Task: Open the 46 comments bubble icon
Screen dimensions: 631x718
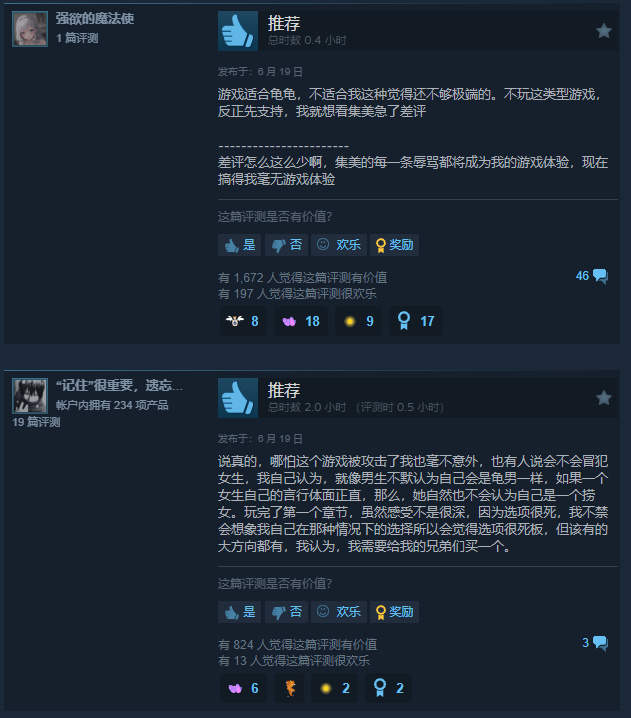Action: point(600,276)
